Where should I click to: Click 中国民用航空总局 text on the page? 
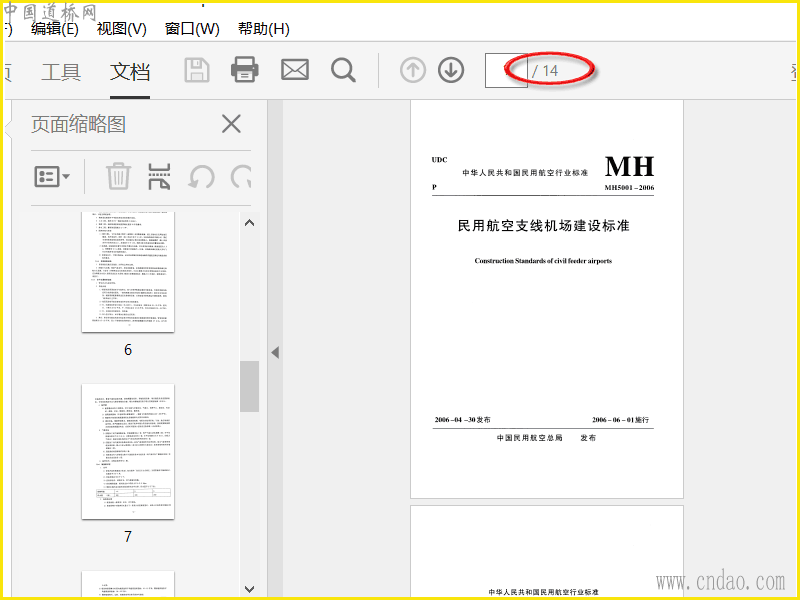[x=530, y=438]
